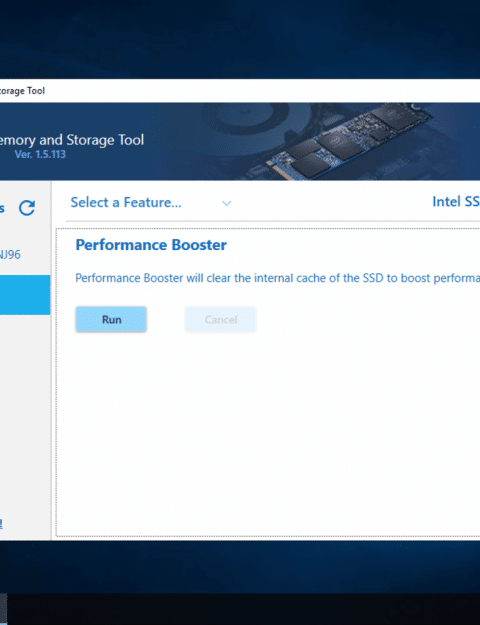The height and width of the screenshot is (625, 480).
Task: Click the Ver. 1.5.113 version label
Action: pos(40,154)
